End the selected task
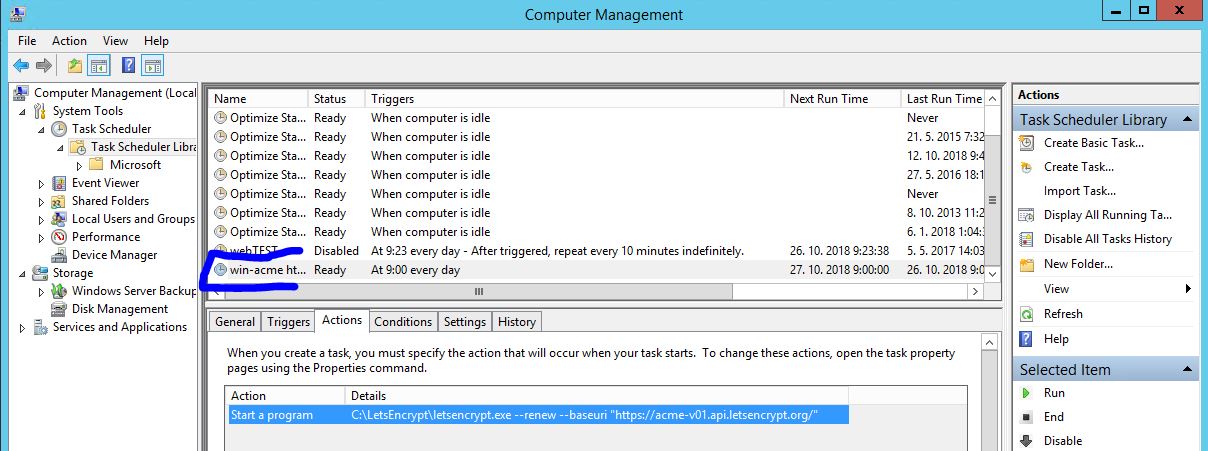 1054,417
